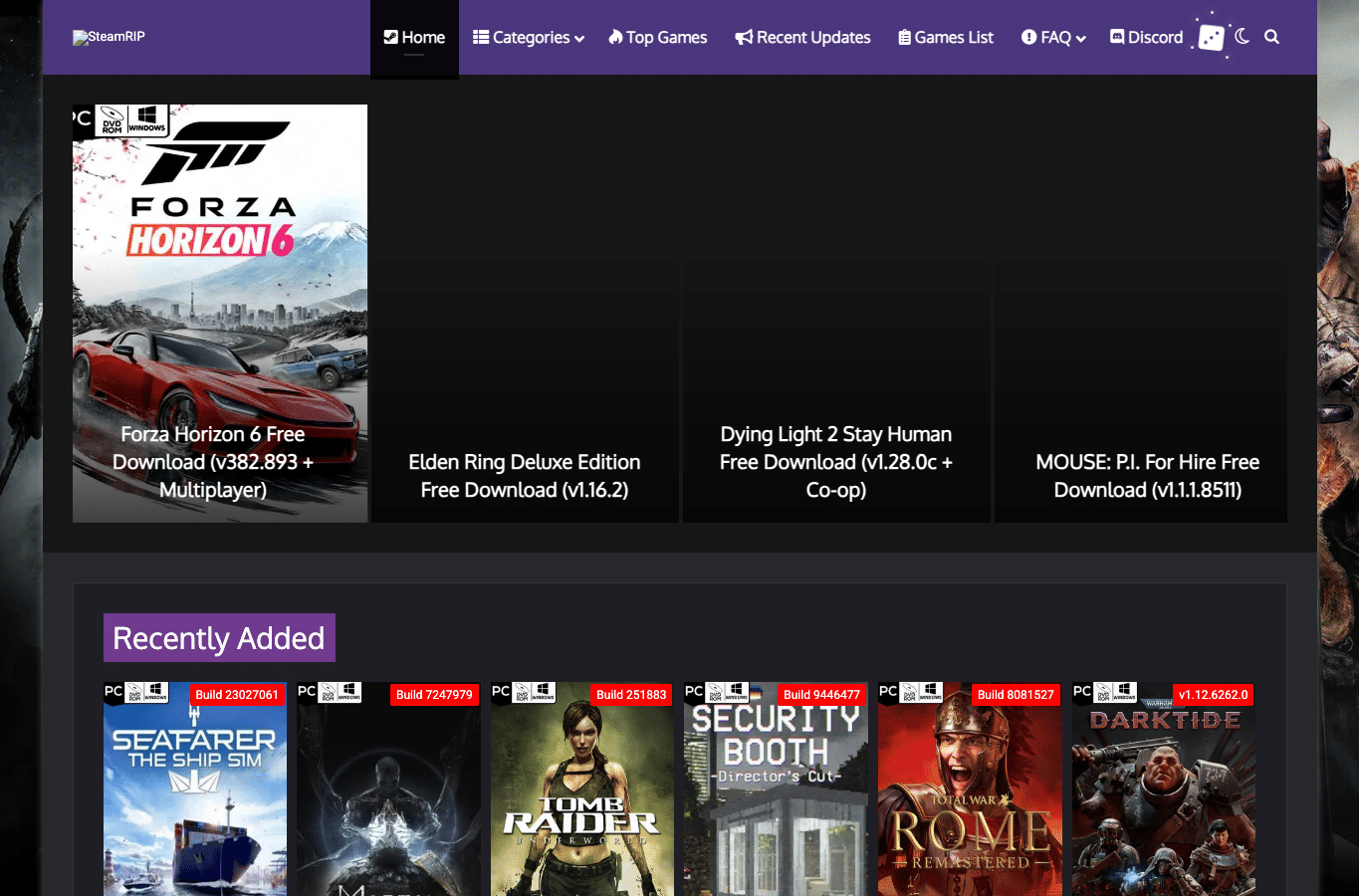Click the v1.12.6262.0 version badge
The width and height of the screenshot is (1359, 896).
pyautogui.click(x=1213, y=695)
